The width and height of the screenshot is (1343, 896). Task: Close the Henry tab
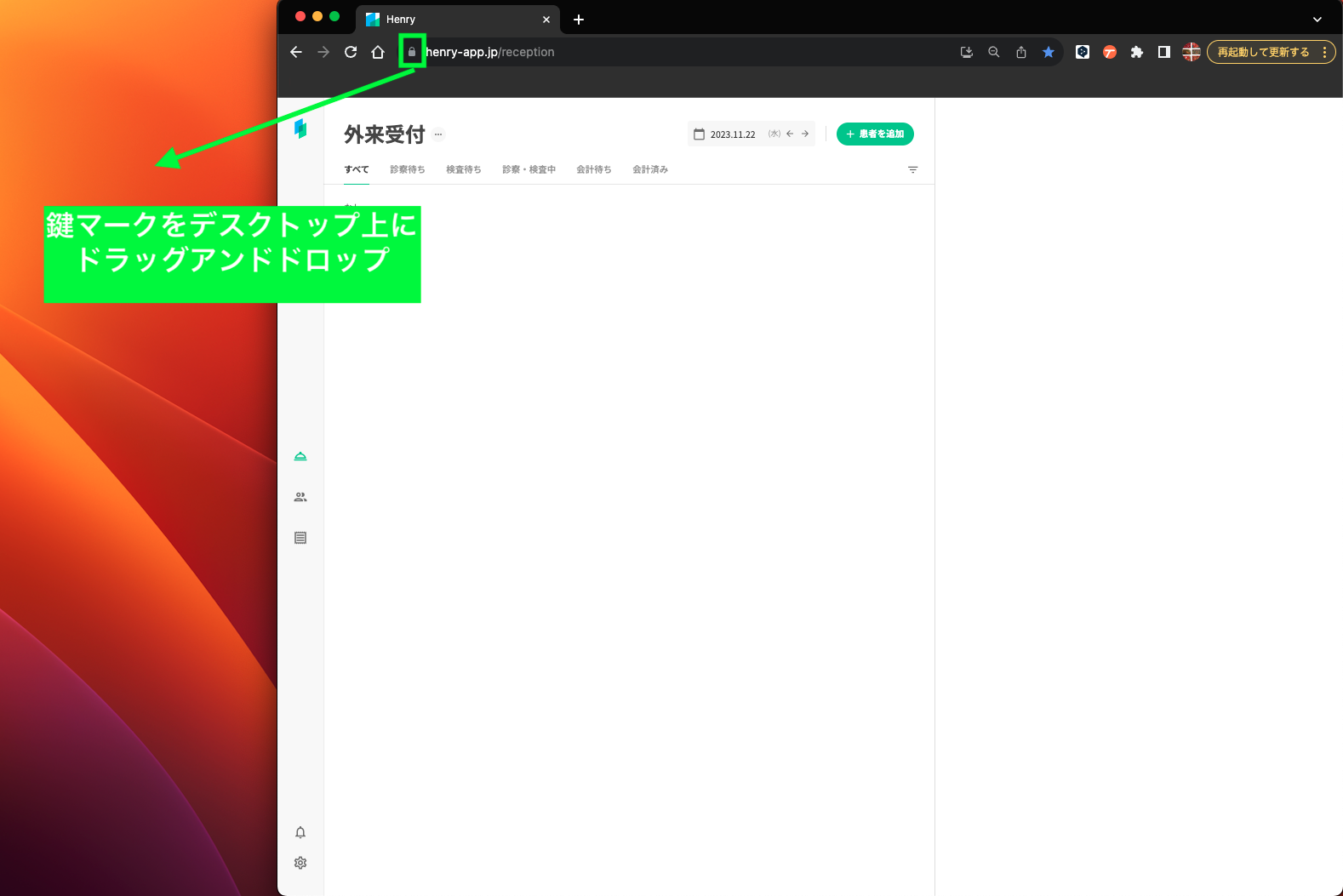pos(546,20)
